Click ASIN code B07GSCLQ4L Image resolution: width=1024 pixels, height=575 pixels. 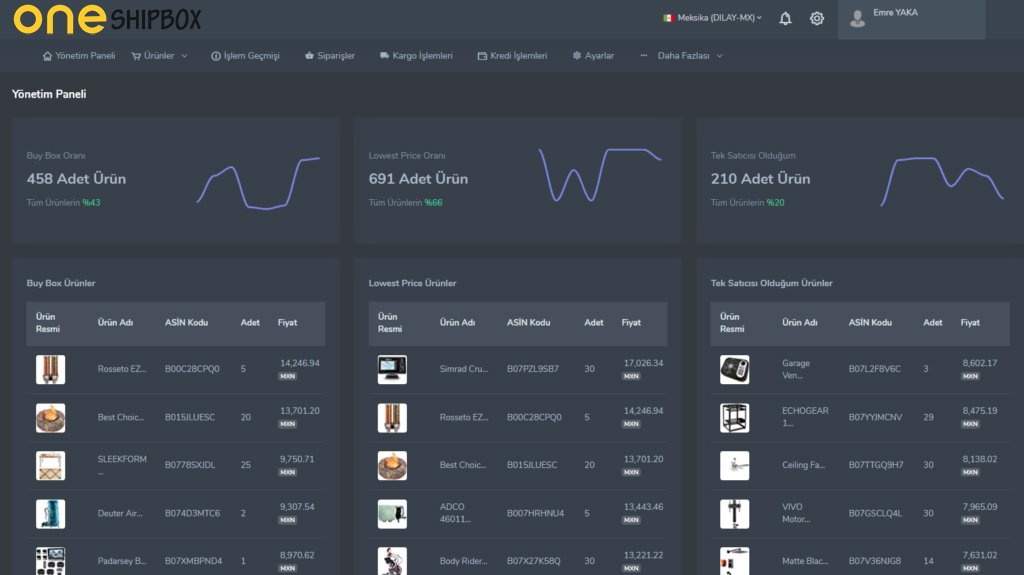tap(875, 514)
